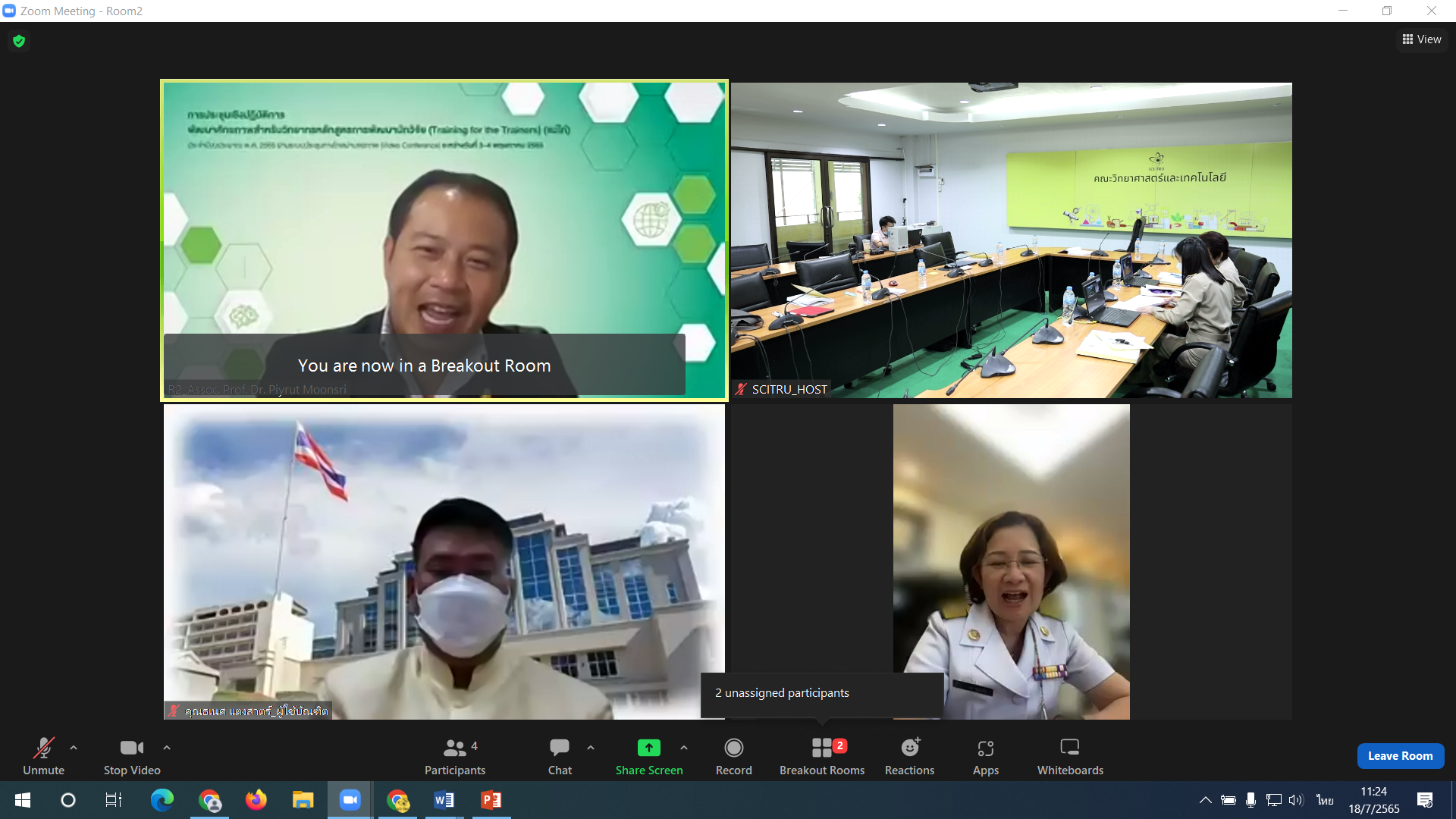Unmute the microphone
Viewport: 1456px width, 819px height.
(43, 756)
